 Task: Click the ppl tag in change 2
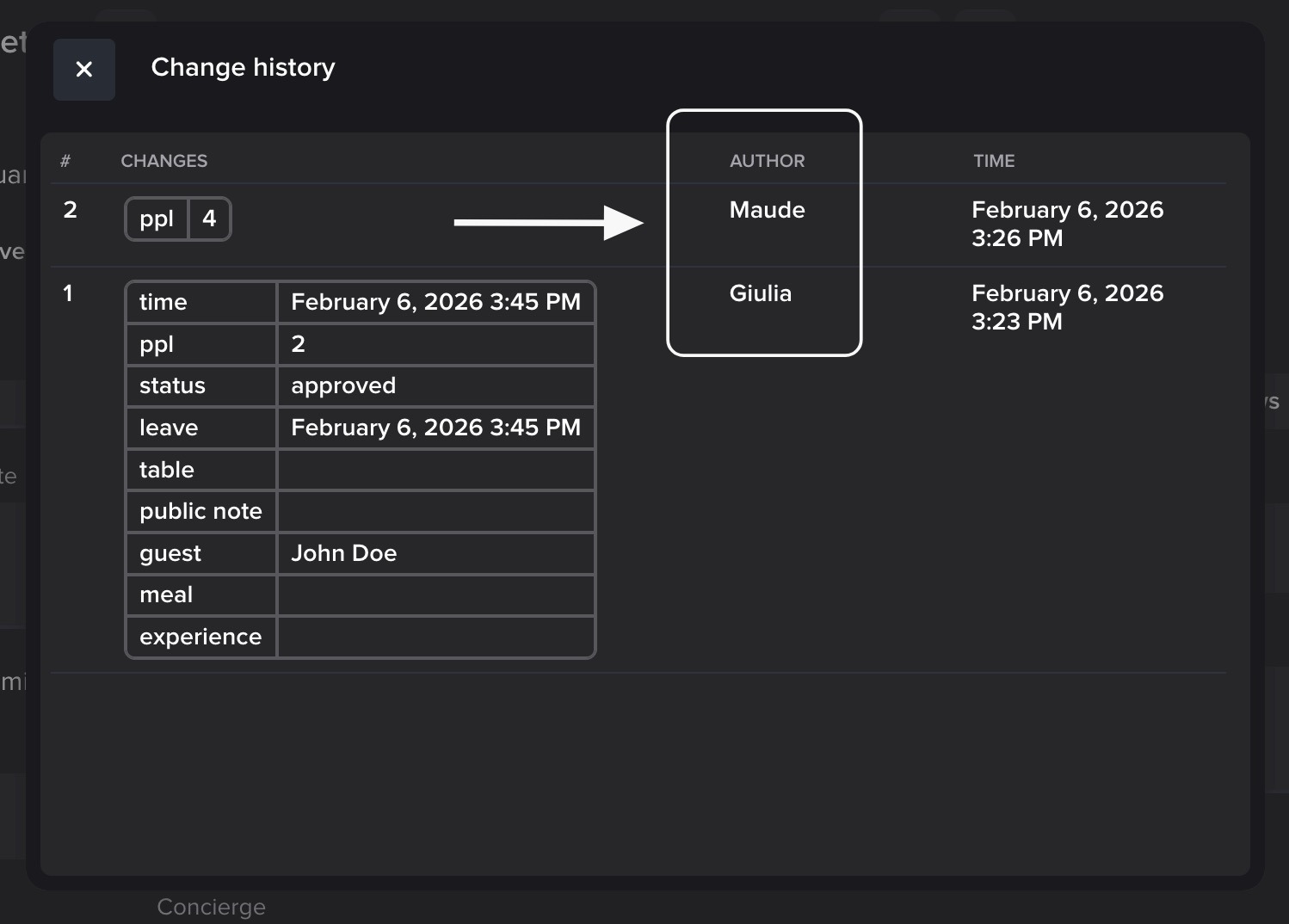pos(157,219)
